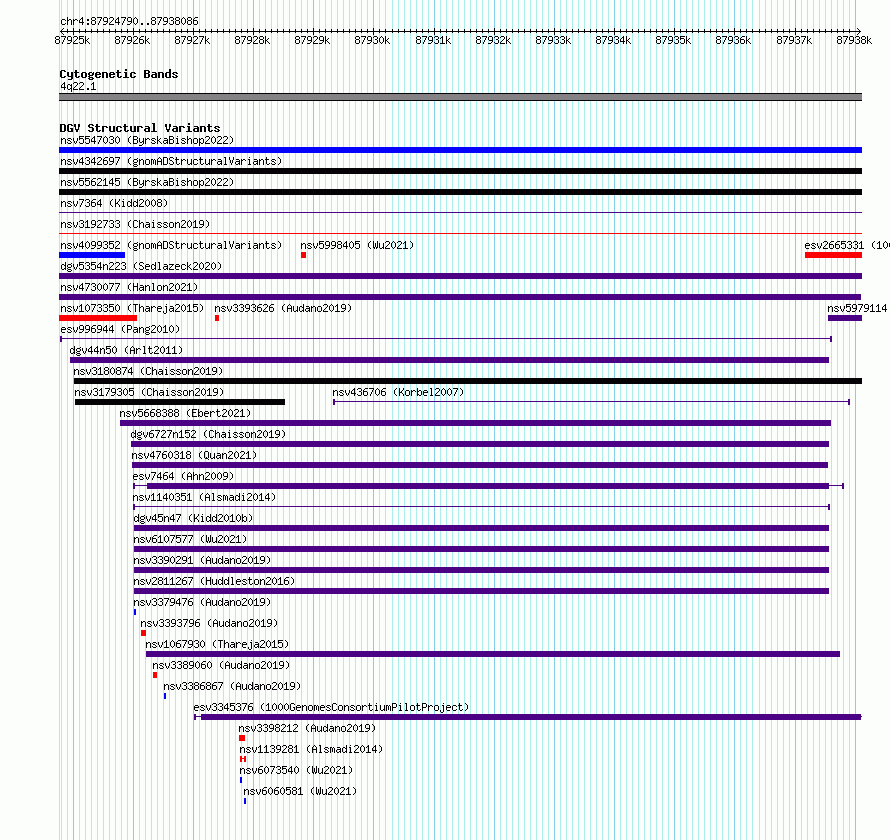
Task: Click dgv44n50 (Arlt2011) label
Action: 126,350
